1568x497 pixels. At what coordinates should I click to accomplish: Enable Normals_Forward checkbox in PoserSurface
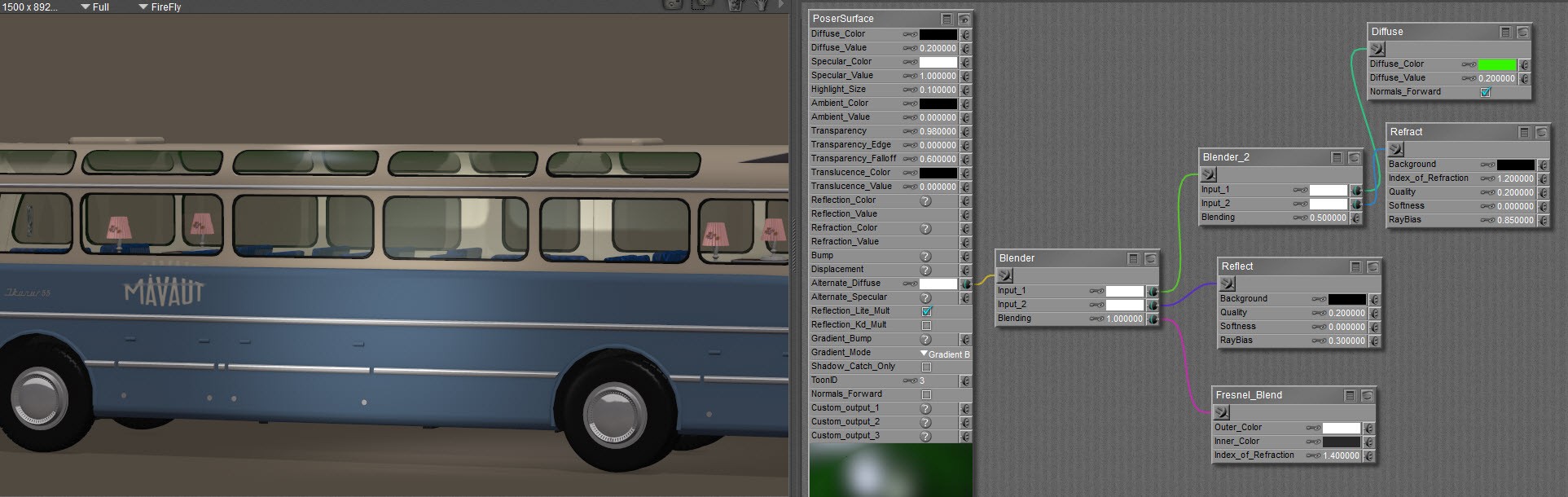(x=926, y=394)
